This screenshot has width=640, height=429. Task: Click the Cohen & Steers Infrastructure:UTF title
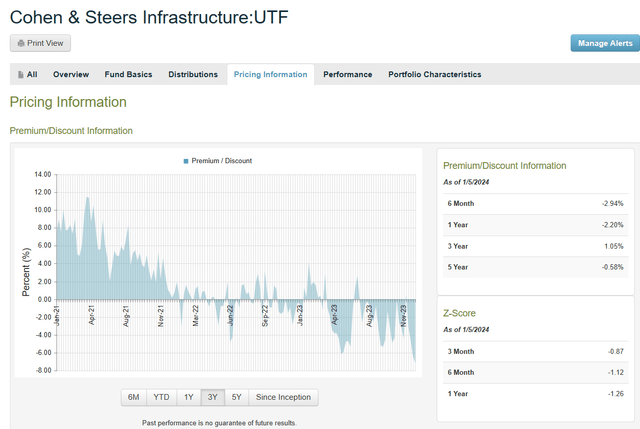coord(149,18)
